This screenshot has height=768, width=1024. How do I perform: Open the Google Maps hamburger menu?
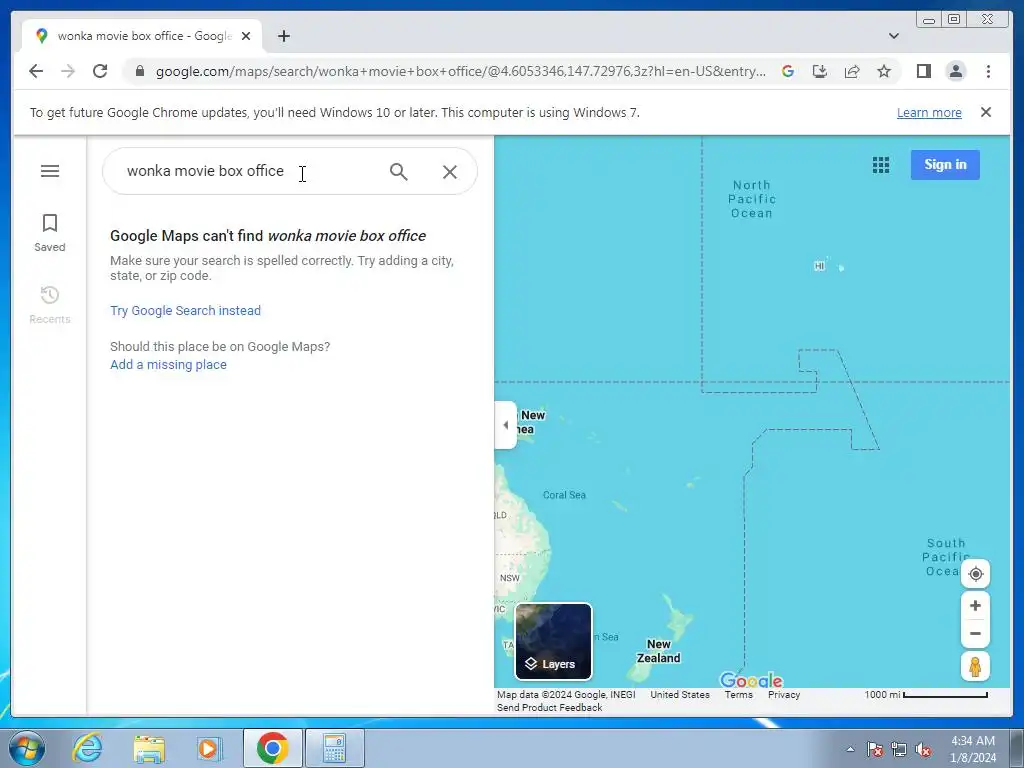coord(50,171)
